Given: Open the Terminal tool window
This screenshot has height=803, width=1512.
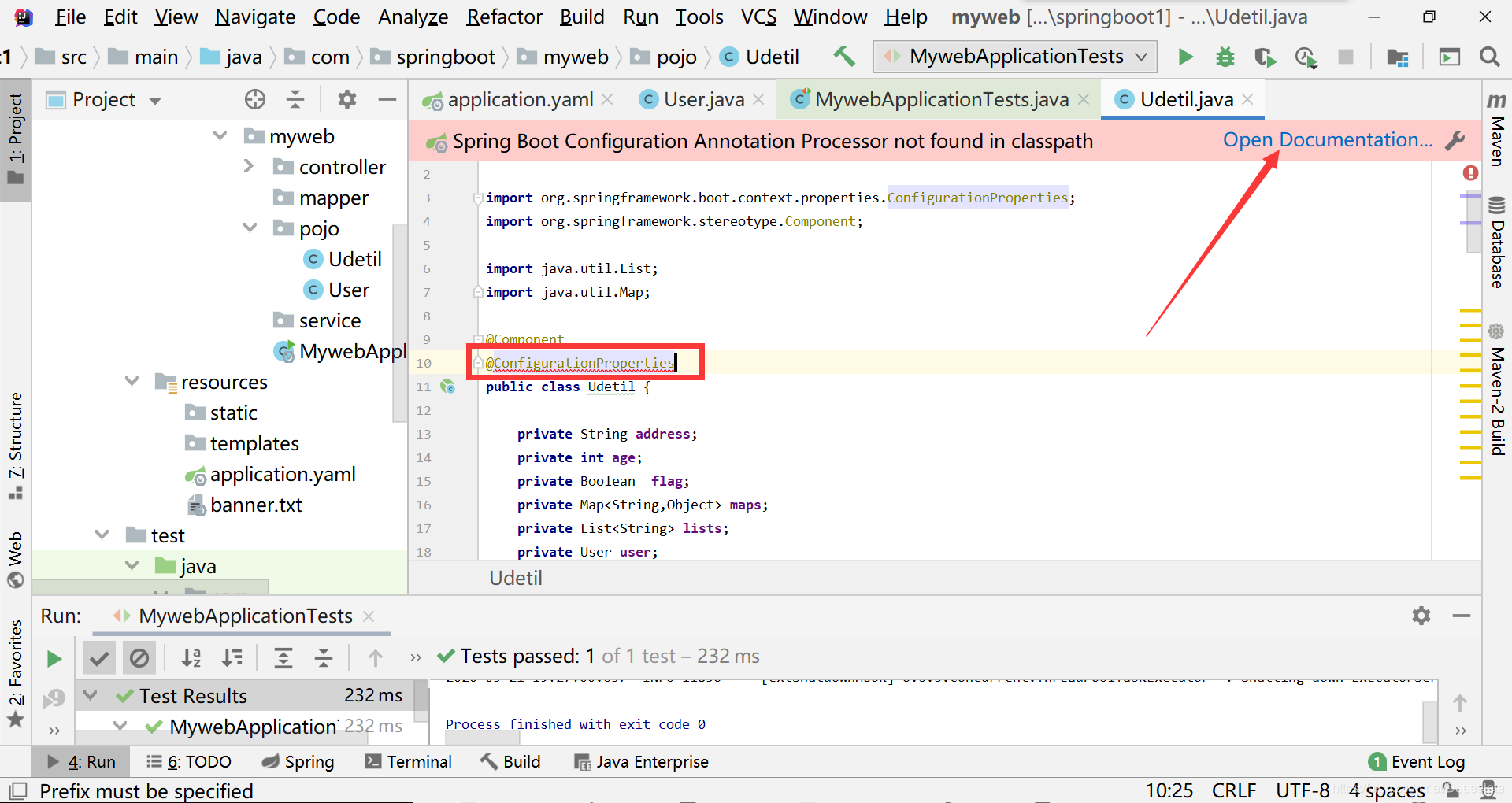Looking at the screenshot, I should [409, 762].
